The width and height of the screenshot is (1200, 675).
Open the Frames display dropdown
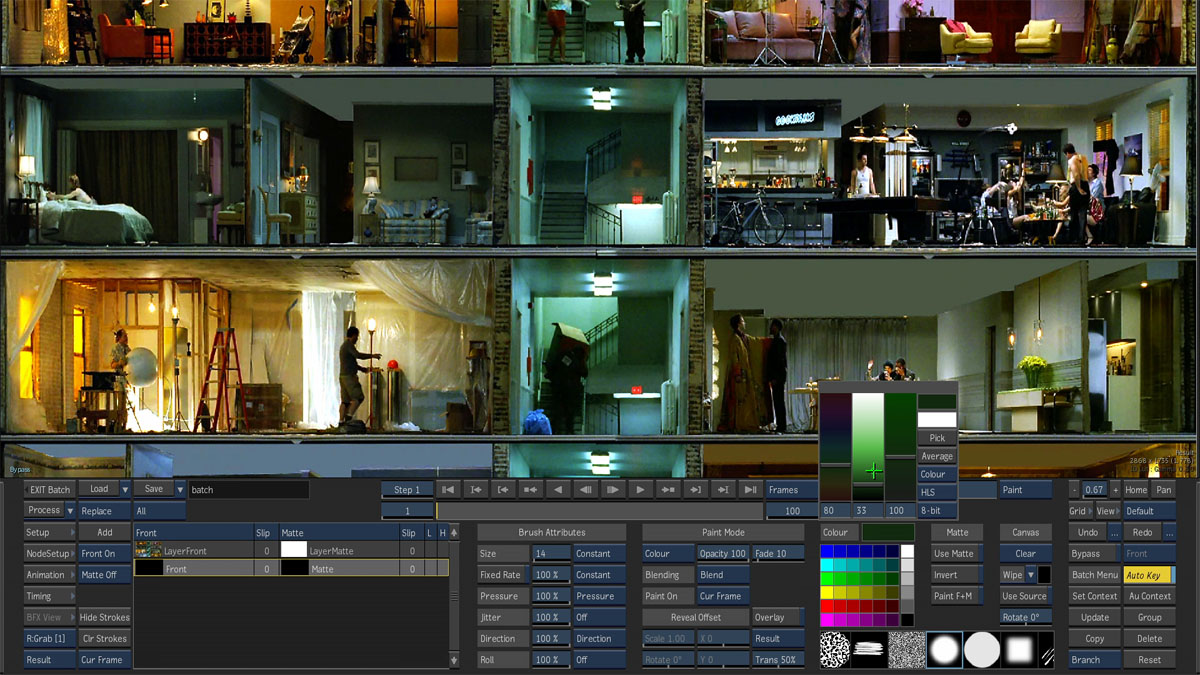[791, 490]
